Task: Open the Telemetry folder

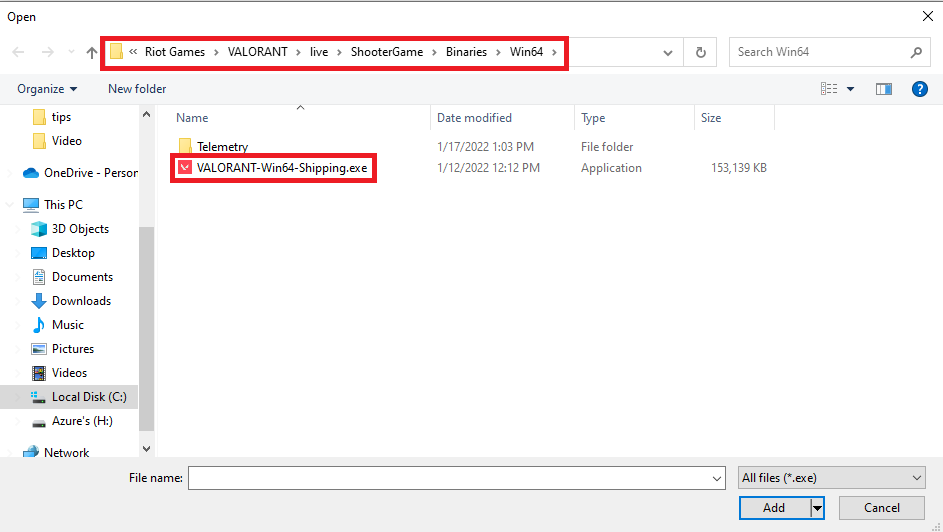Action: [x=222, y=147]
